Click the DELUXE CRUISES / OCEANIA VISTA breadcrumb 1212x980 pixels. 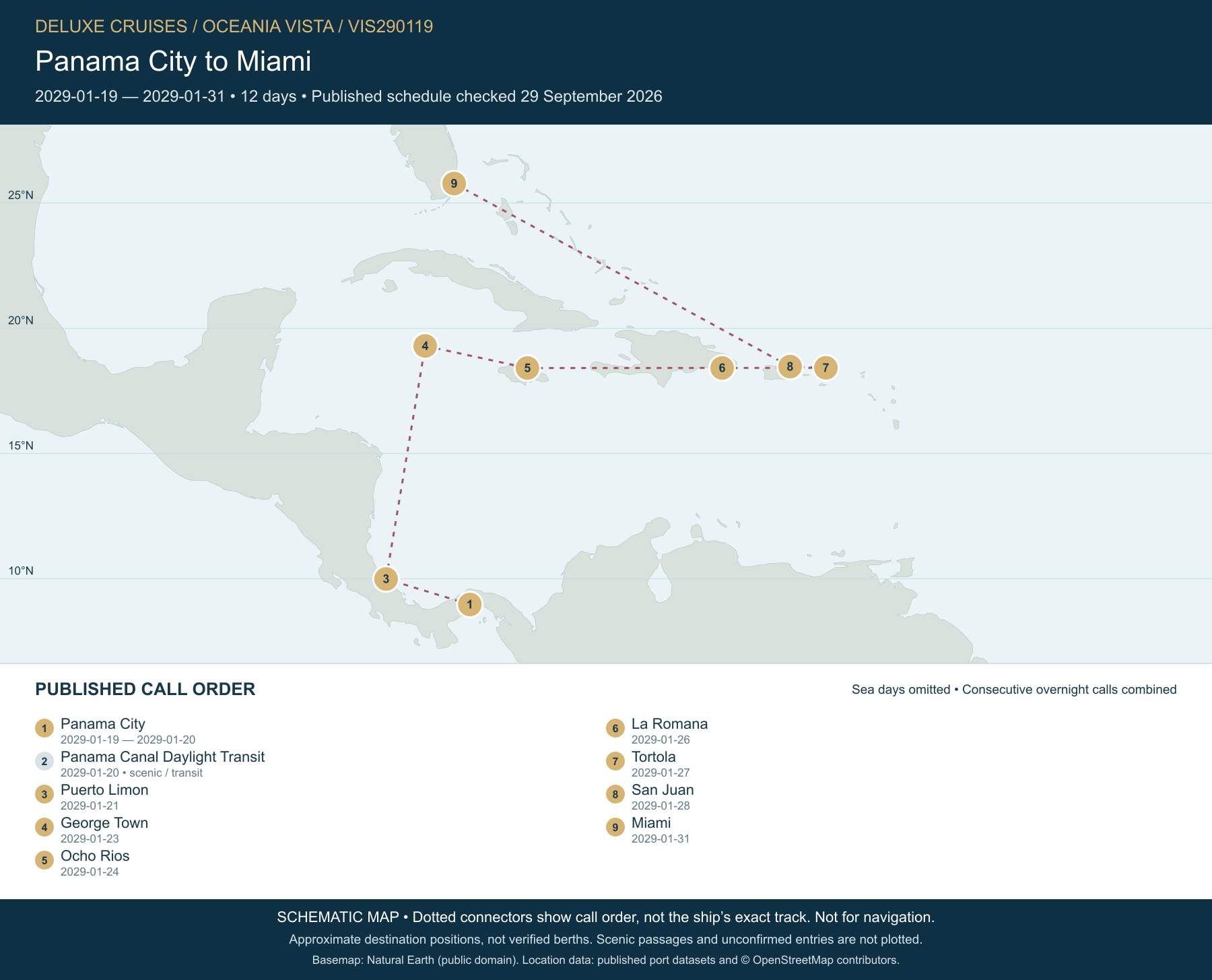234,26
